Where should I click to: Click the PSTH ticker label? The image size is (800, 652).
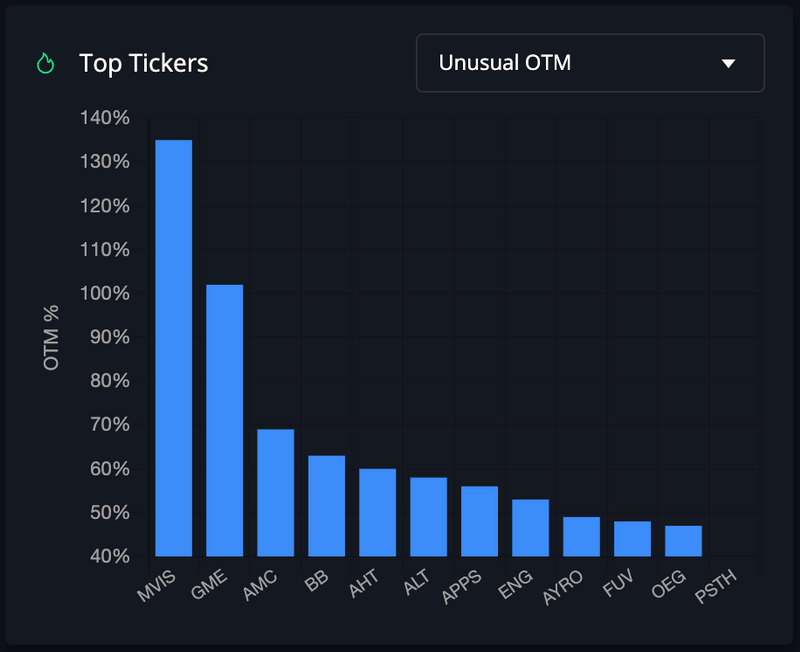(716, 585)
